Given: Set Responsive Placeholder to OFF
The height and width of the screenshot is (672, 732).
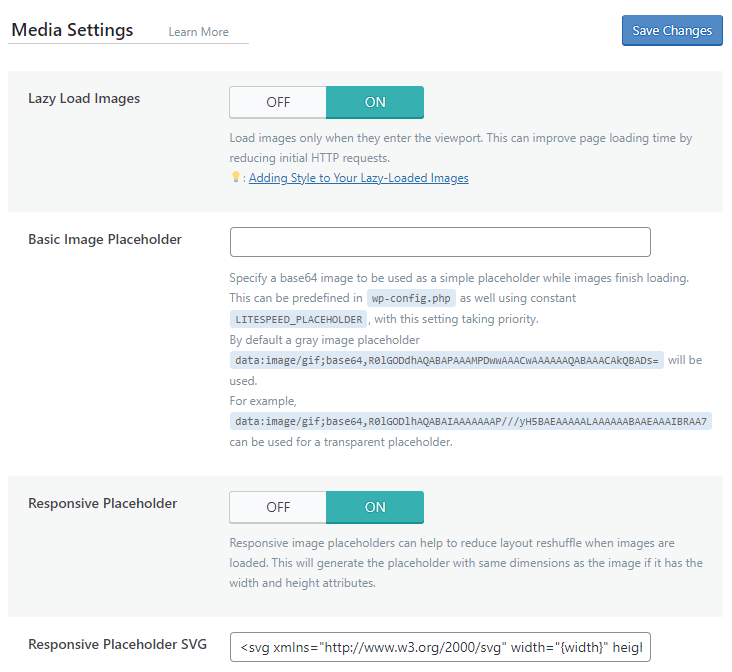Looking at the screenshot, I should 278,507.
